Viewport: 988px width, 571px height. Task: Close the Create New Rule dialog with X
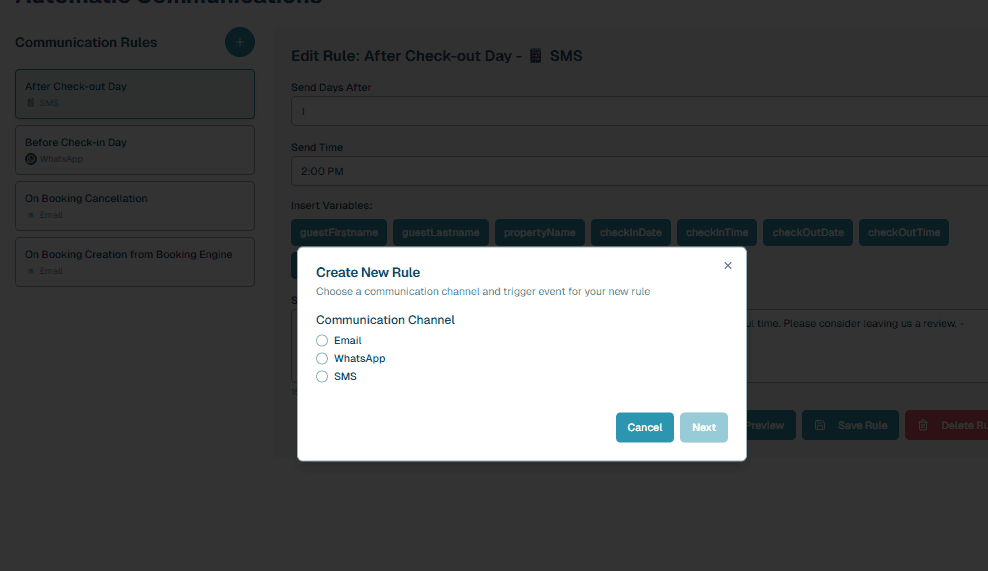(728, 266)
